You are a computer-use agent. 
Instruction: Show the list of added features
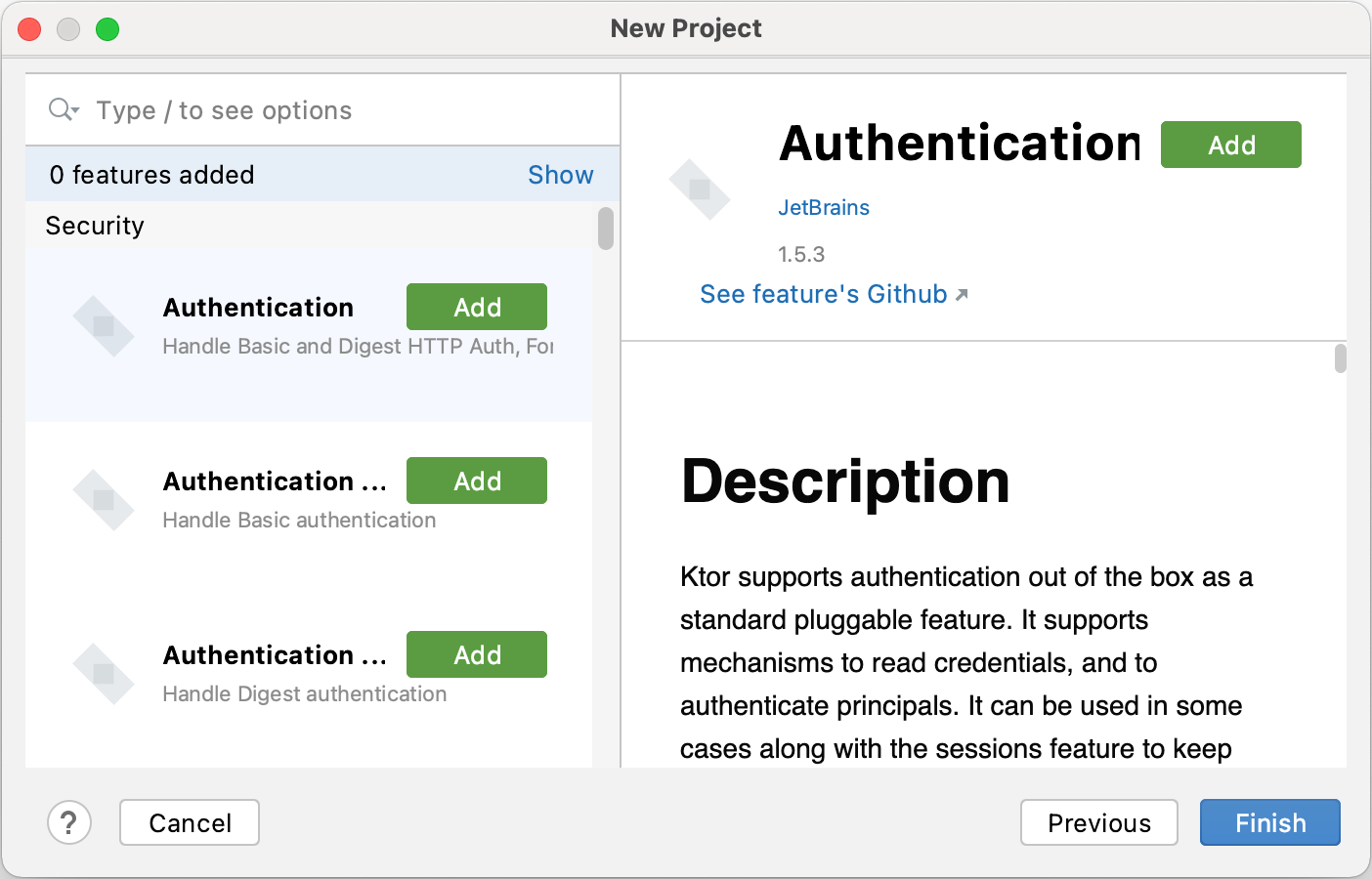(560, 175)
